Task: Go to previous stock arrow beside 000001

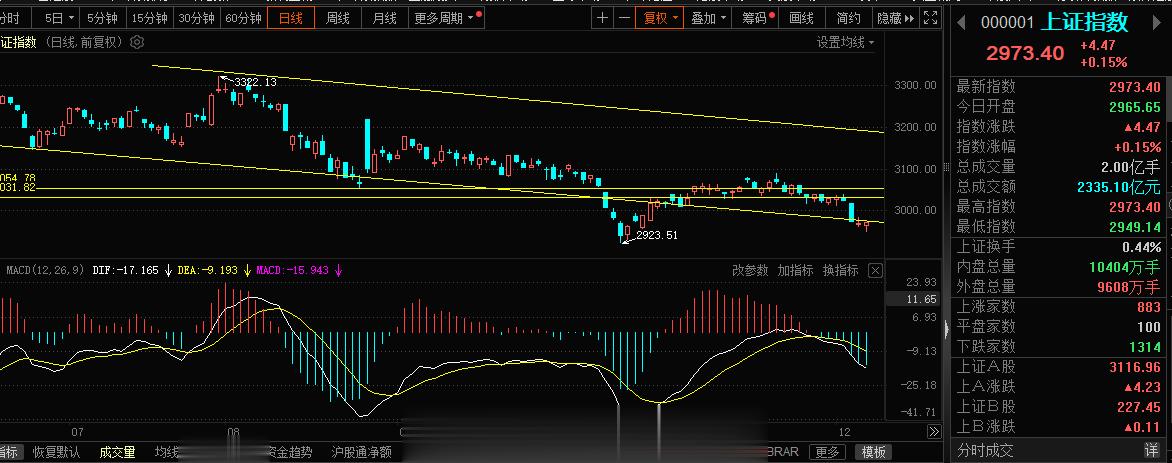Action: 963,23
